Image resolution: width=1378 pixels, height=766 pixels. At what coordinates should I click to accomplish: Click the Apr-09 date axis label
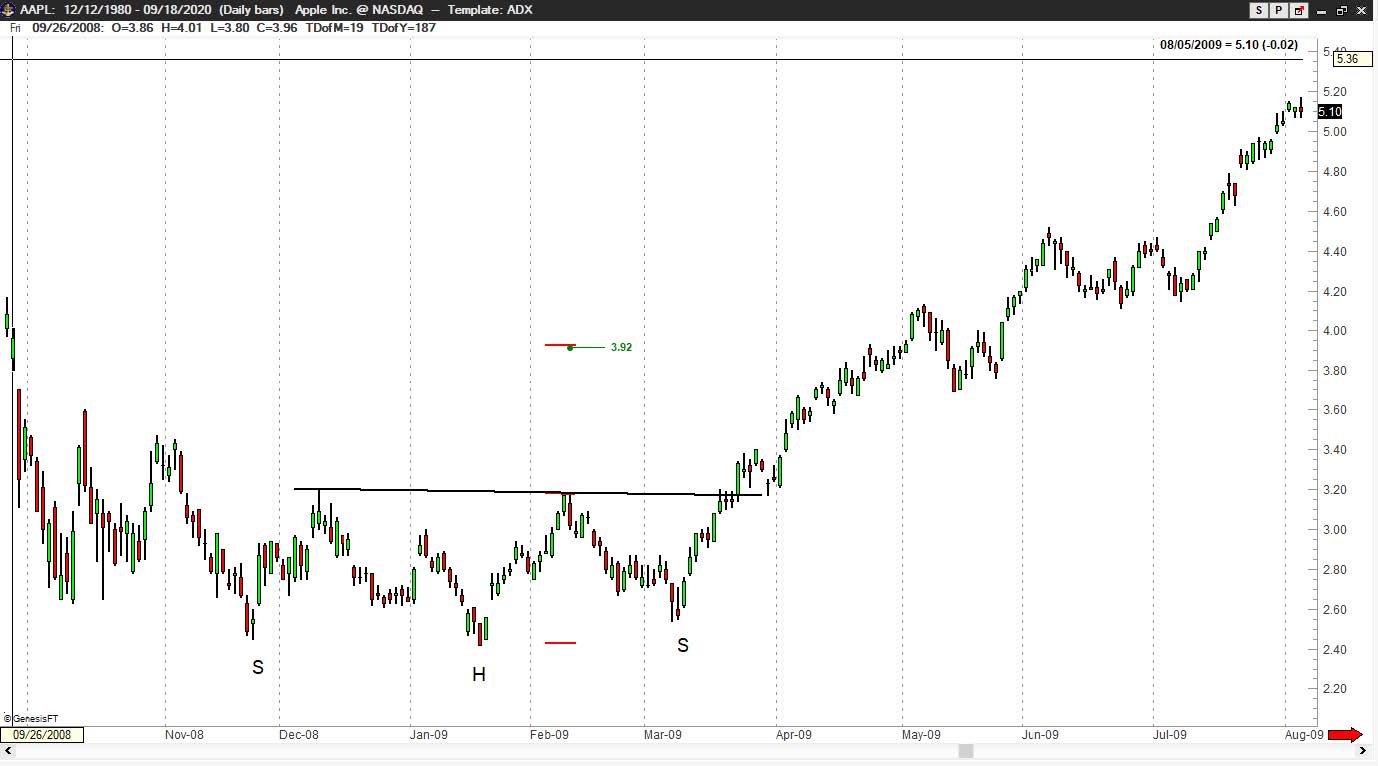(x=794, y=735)
